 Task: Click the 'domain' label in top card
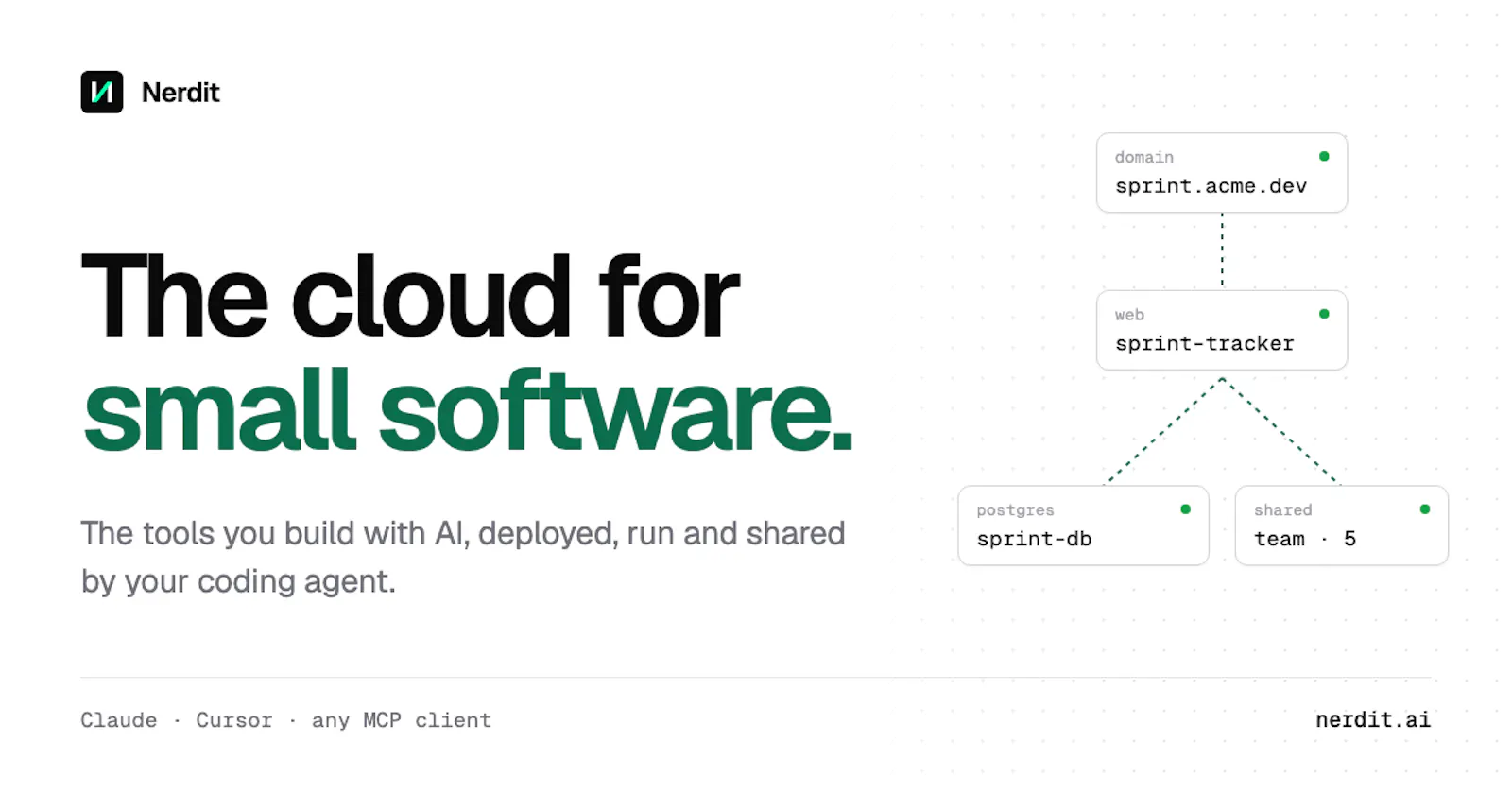click(1144, 157)
